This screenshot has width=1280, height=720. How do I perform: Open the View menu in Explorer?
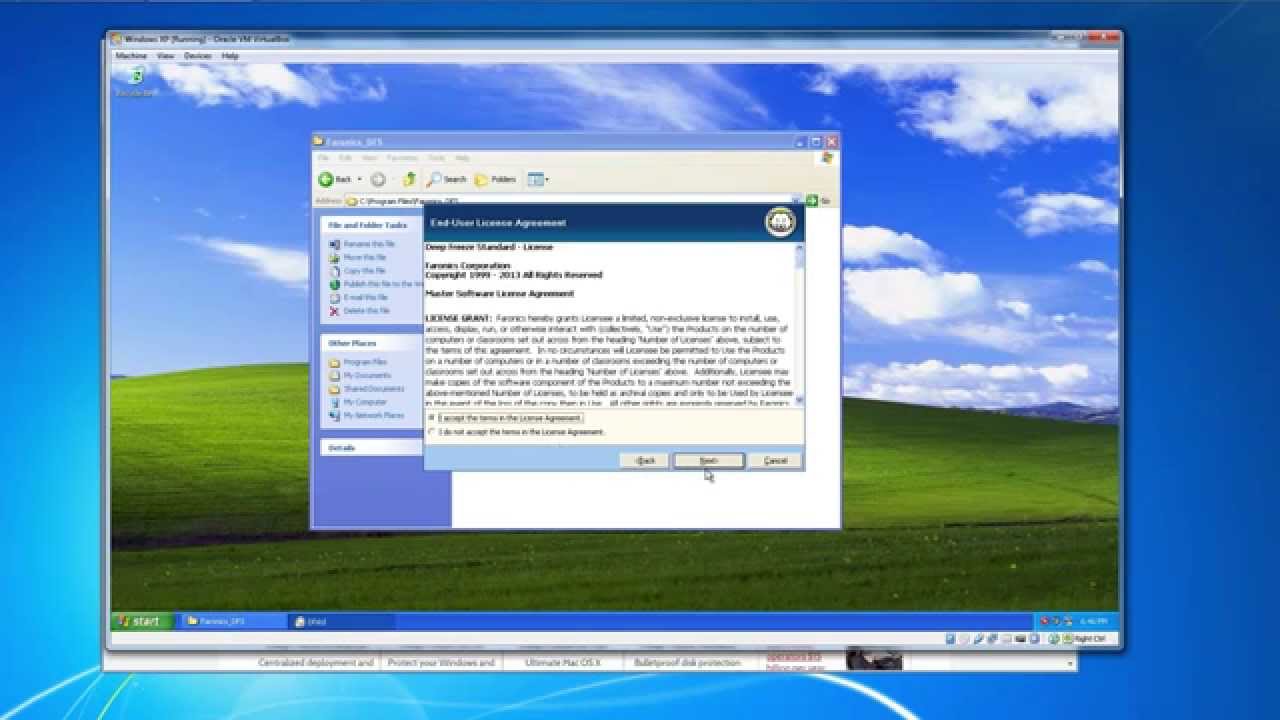(x=369, y=158)
